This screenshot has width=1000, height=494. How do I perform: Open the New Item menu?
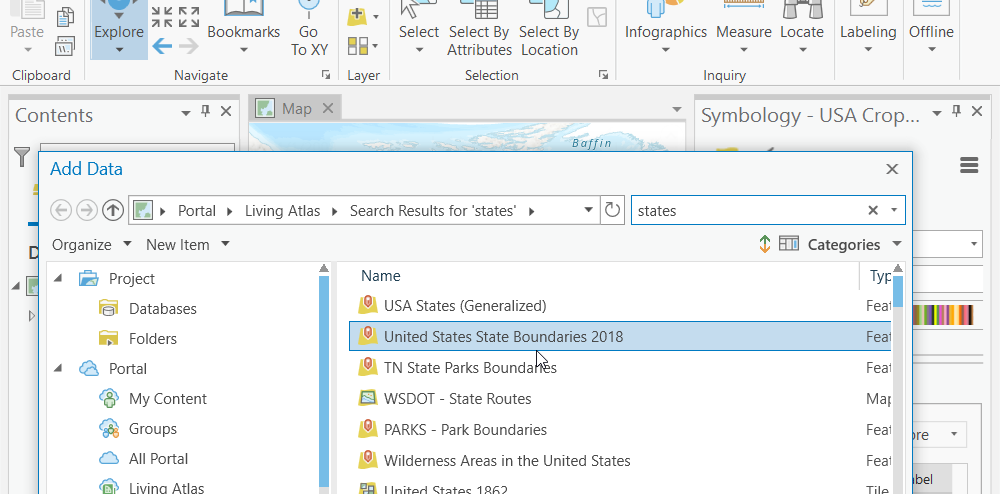point(188,245)
